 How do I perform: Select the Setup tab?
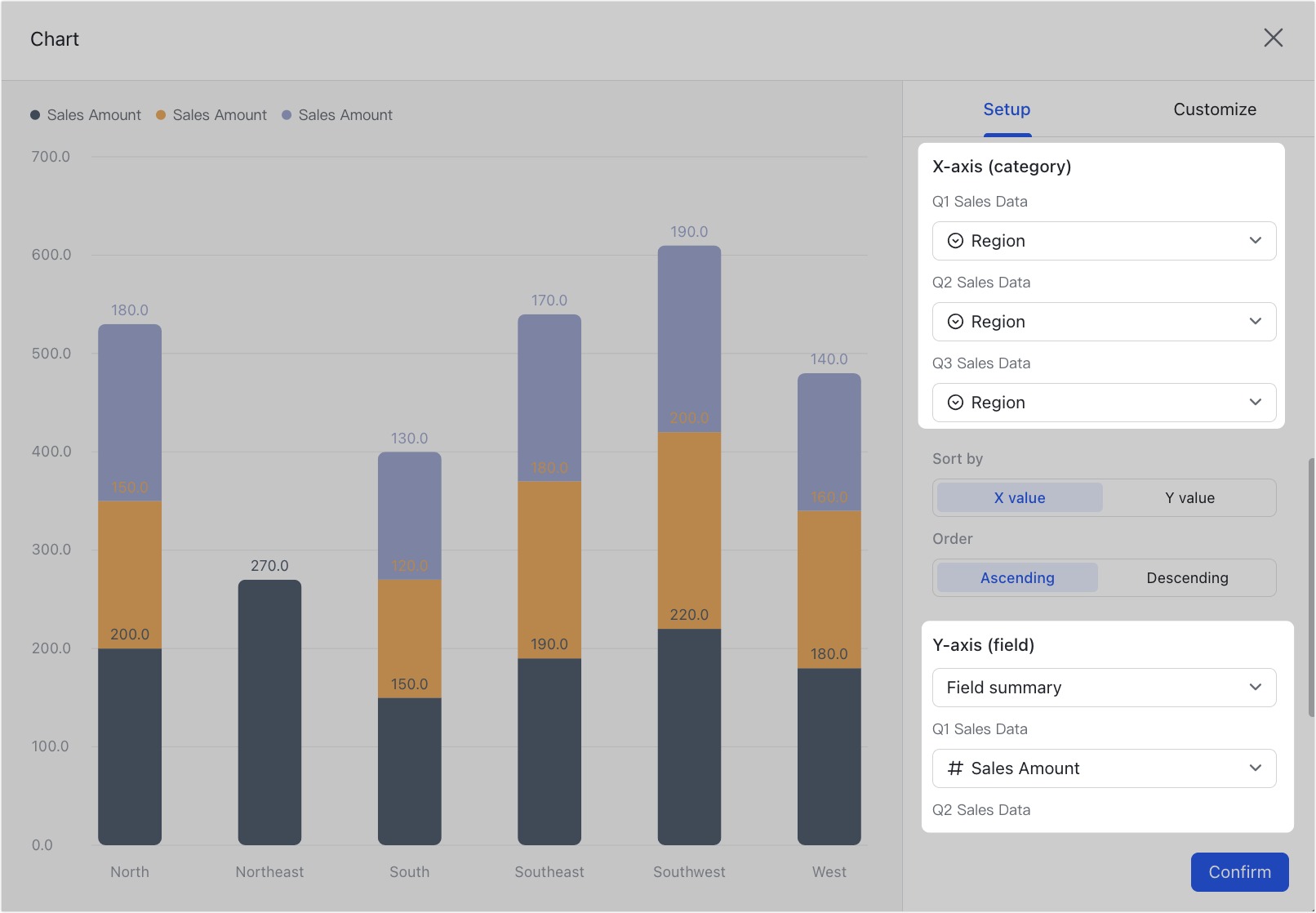[1007, 109]
